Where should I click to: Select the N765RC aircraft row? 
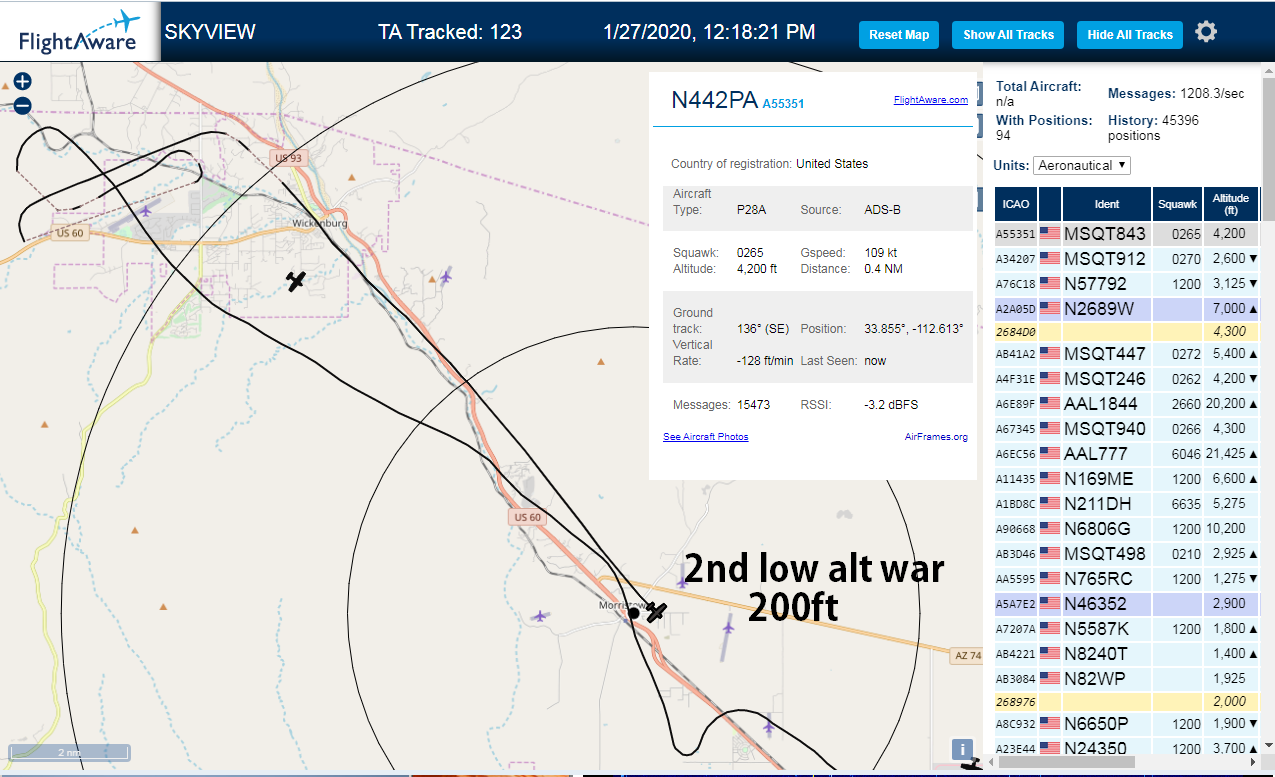(x=1127, y=579)
